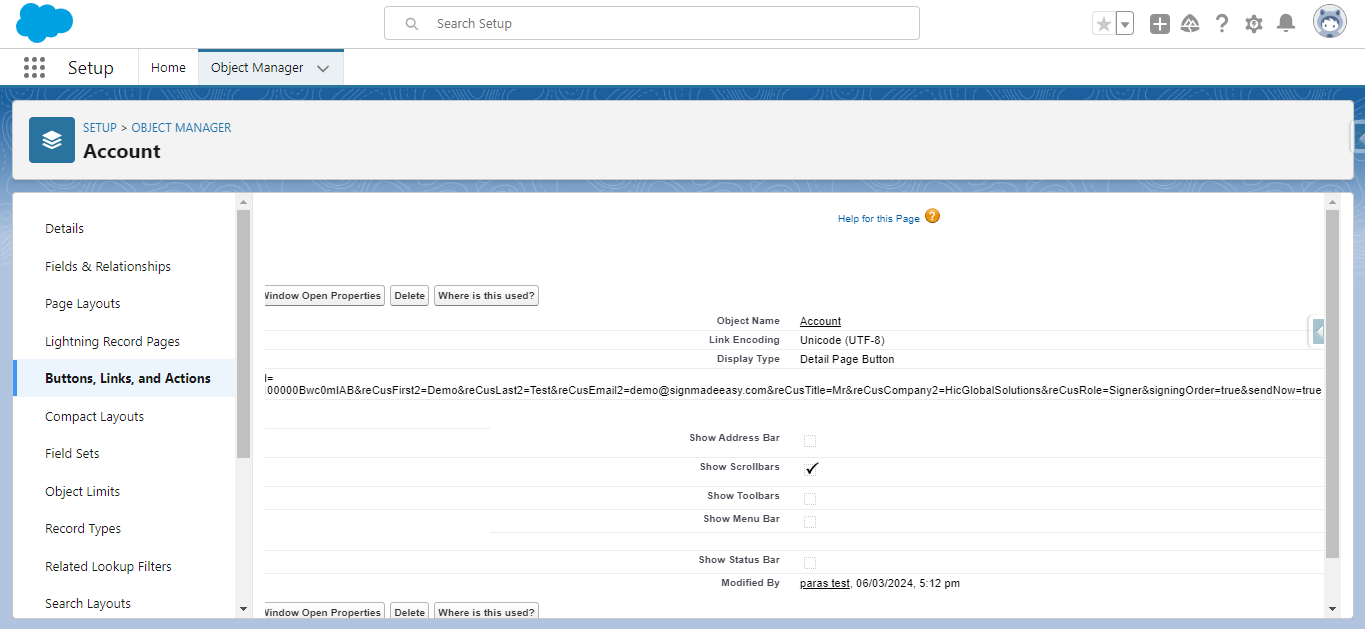Screen dimensions: 1365x629
Task: Click the Help for this Page link
Action: point(878,218)
